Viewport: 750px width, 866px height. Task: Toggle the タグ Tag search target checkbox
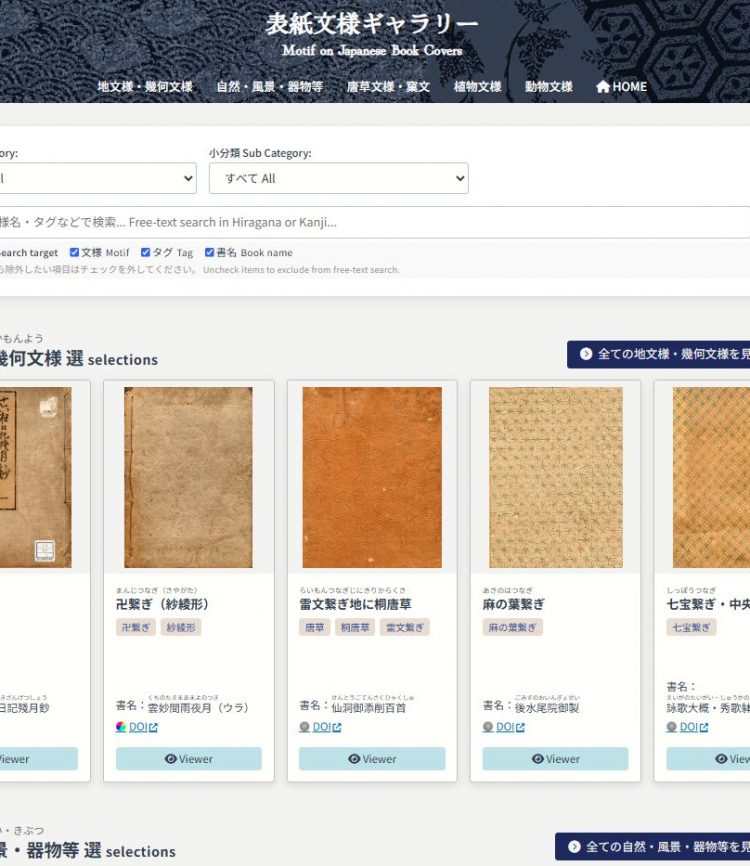[x=145, y=252]
